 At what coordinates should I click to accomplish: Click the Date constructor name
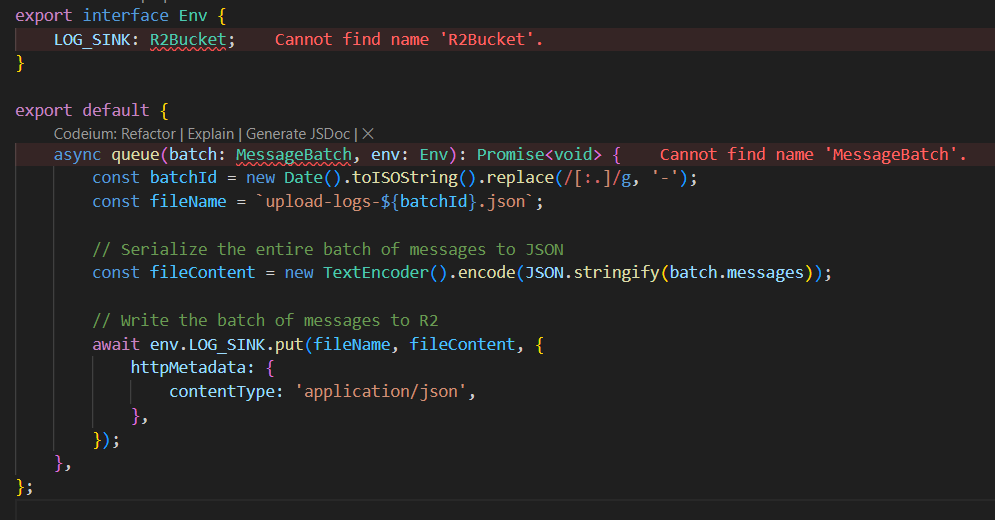[303, 178]
